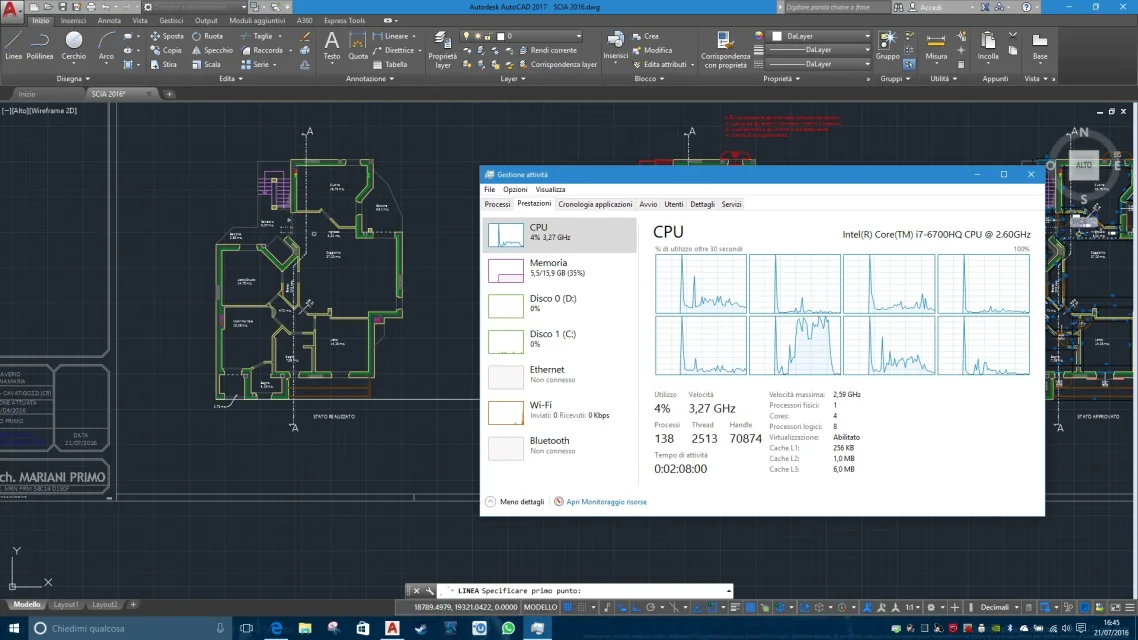Click Rendi corrente layer button
The image size is (1138, 640).
point(547,50)
